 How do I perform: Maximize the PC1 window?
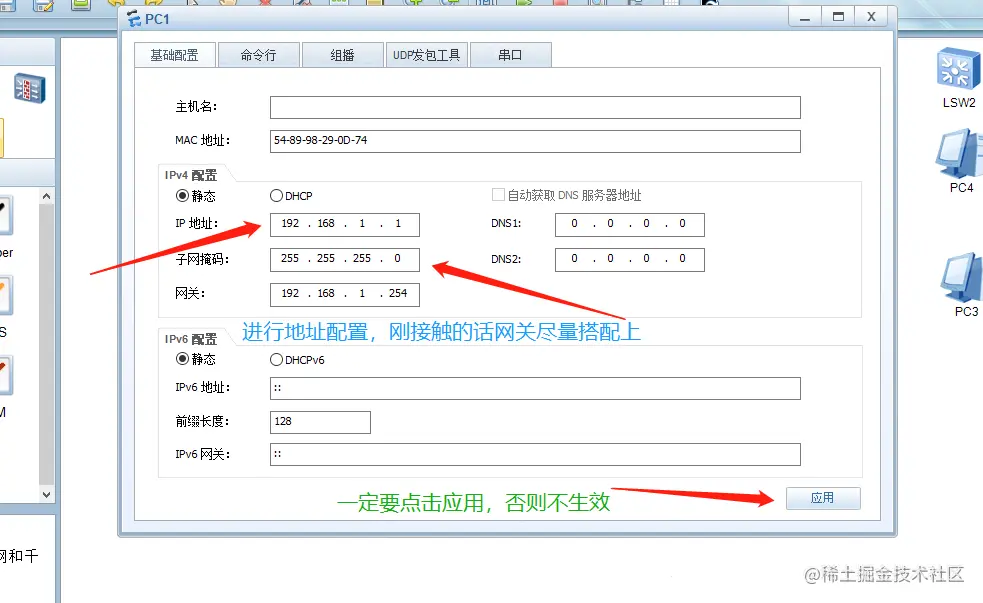coord(838,18)
